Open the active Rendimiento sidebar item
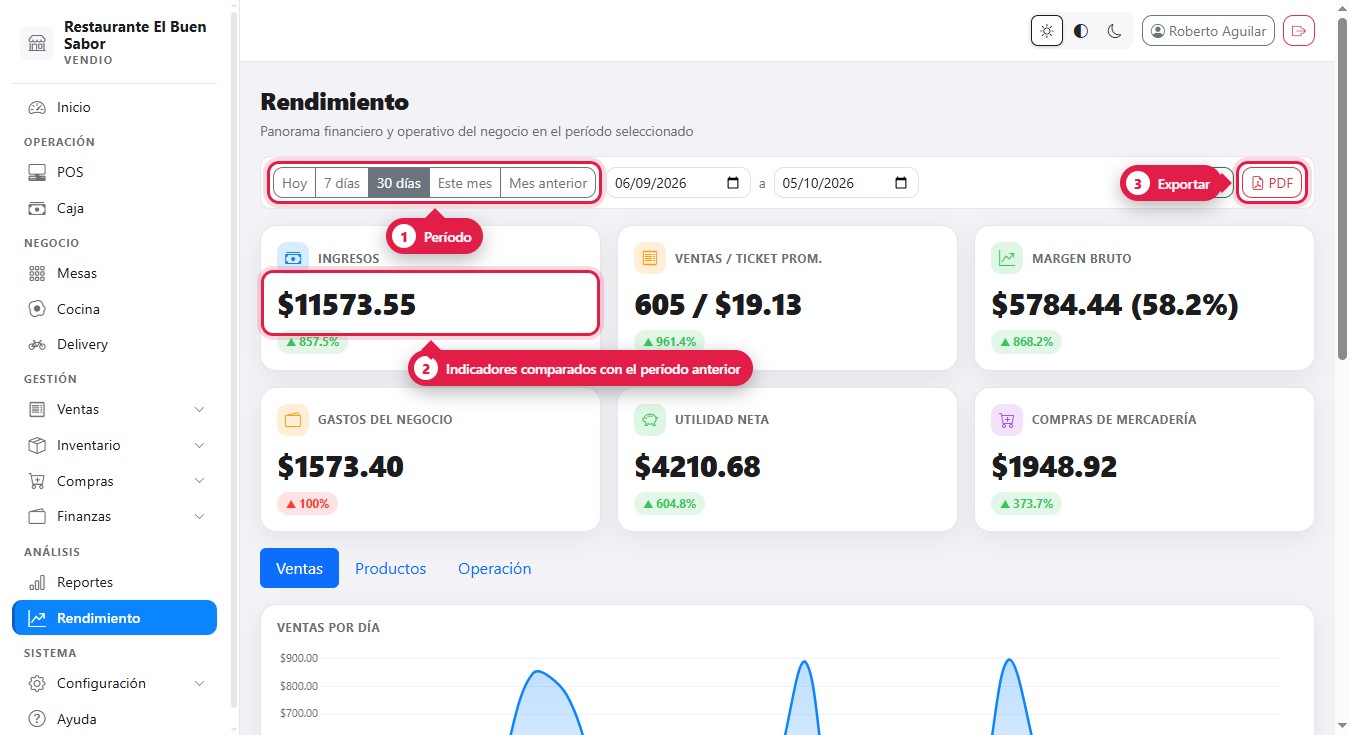This screenshot has width=1350, height=735. coord(114,618)
